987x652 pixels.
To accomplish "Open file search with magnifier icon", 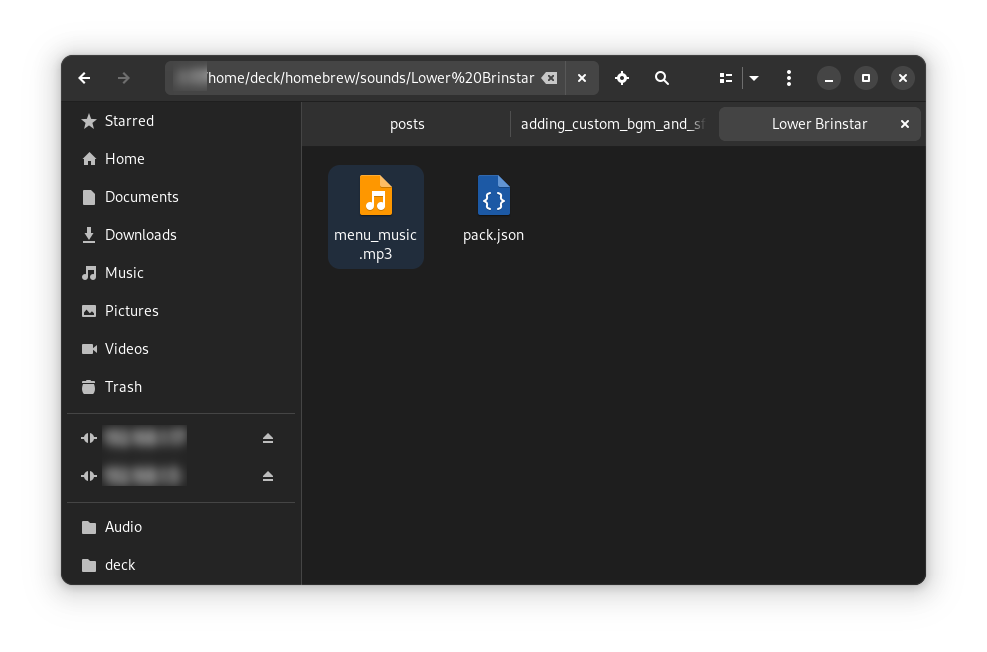I will click(x=662, y=78).
